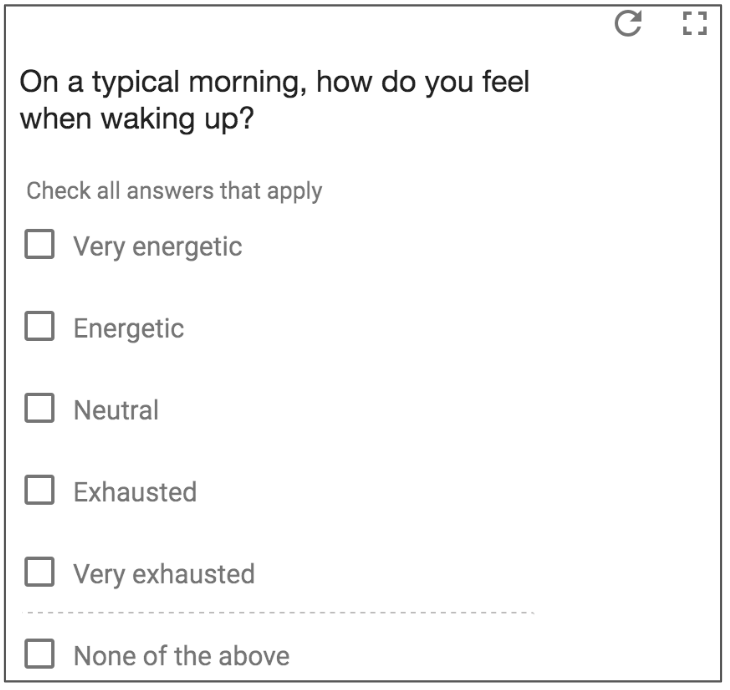Click the 'Very energetic' label text

click(157, 246)
